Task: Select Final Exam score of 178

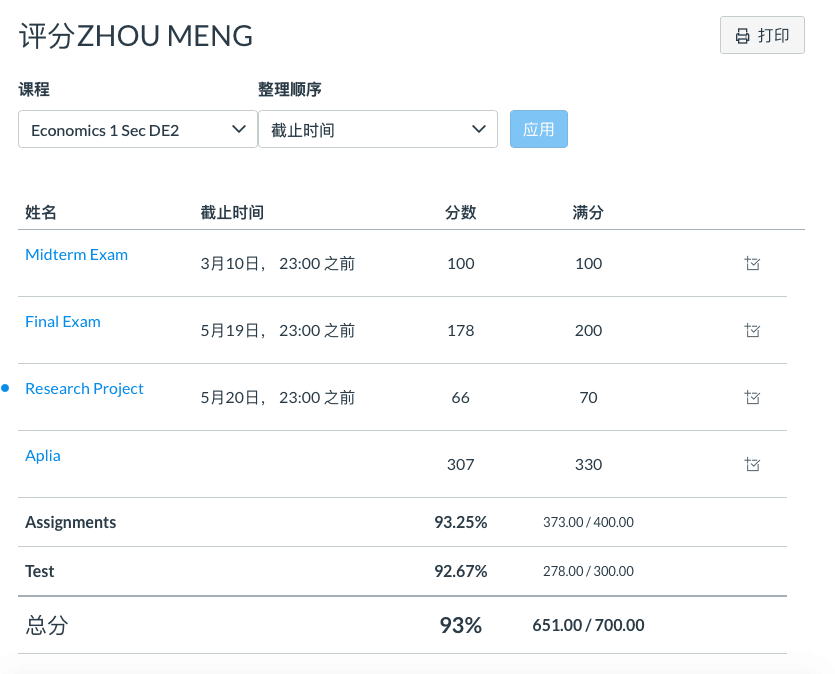Action: [x=460, y=330]
